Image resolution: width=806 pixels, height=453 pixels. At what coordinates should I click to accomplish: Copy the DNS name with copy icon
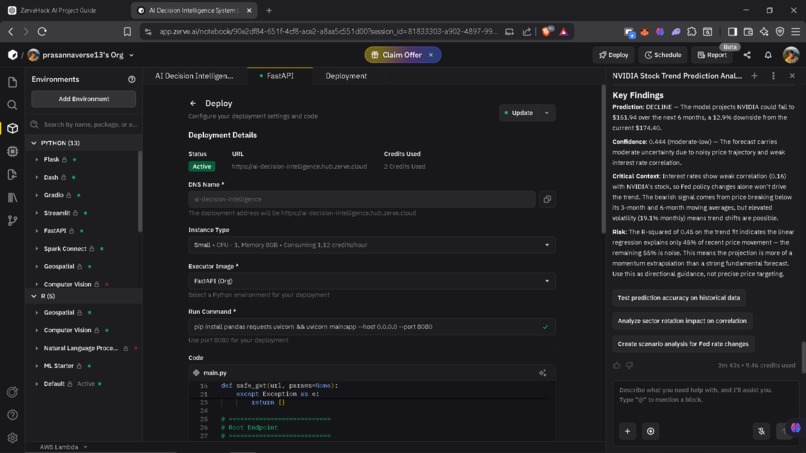(547, 200)
